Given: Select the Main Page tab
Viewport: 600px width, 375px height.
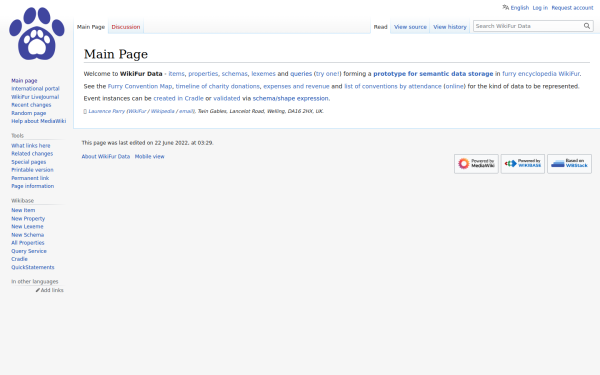Looking at the screenshot, I should pyautogui.click(x=91, y=27).
